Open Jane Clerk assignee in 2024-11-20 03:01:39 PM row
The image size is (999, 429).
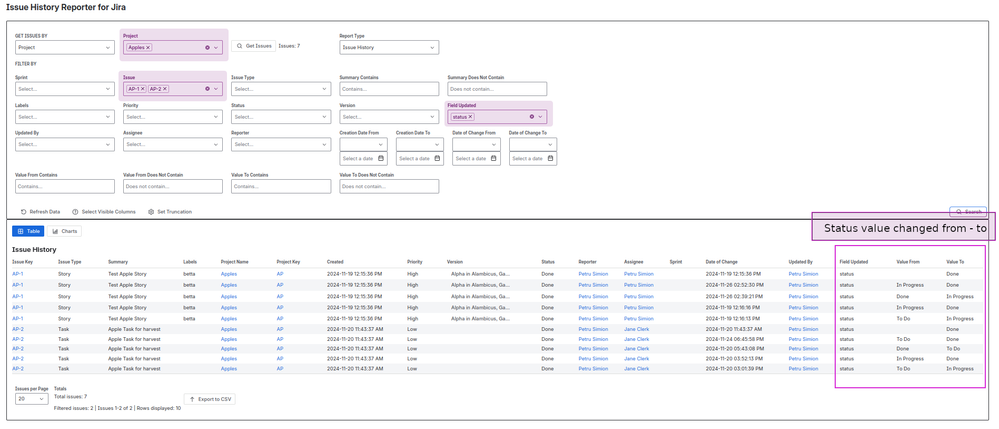636,368
